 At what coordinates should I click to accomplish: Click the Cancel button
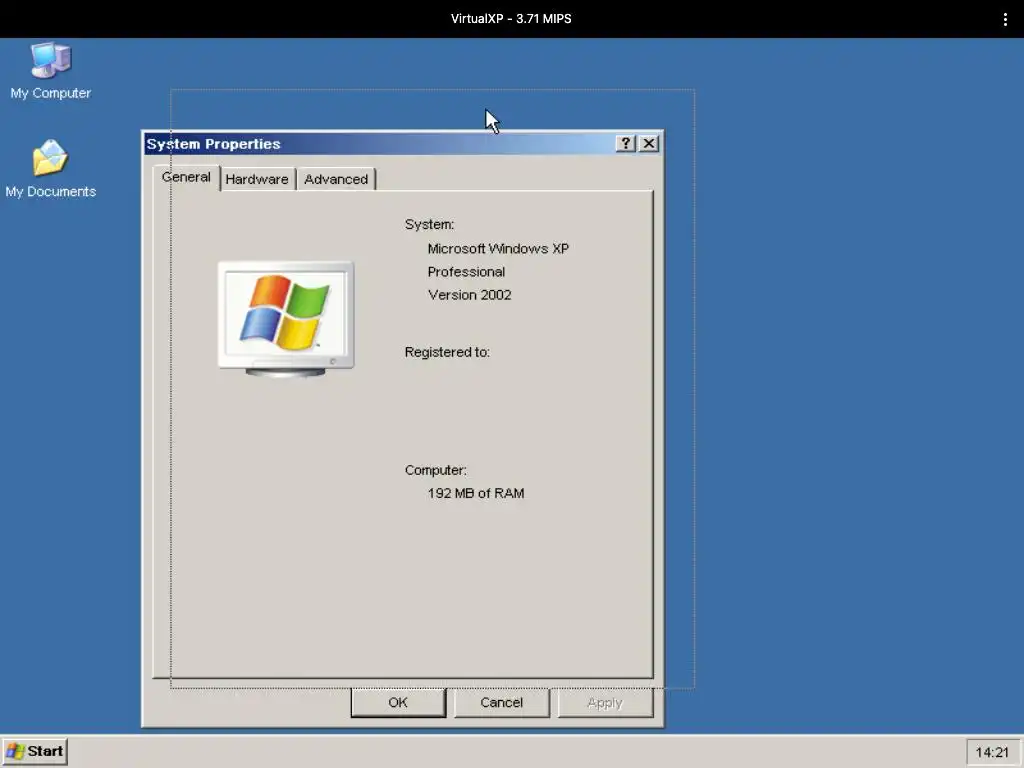[x=502, y=703]
